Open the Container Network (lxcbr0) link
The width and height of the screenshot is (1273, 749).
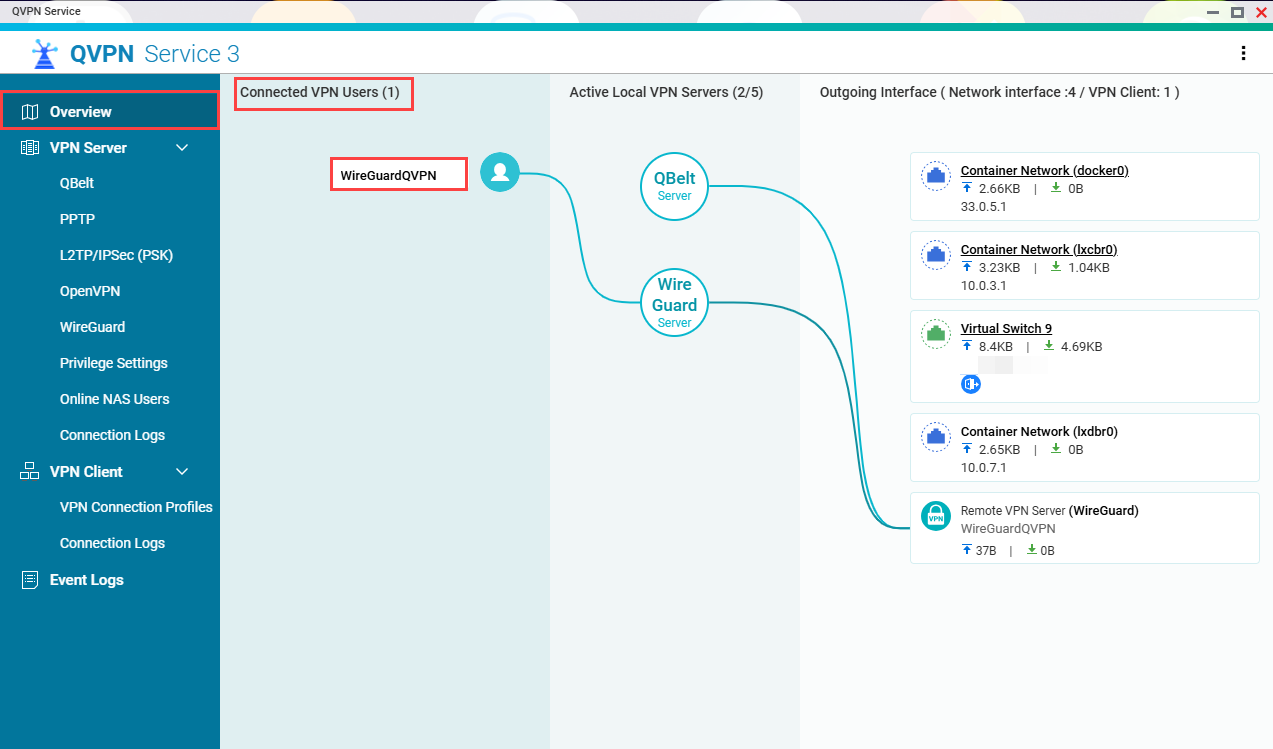tap(1038, 249)
